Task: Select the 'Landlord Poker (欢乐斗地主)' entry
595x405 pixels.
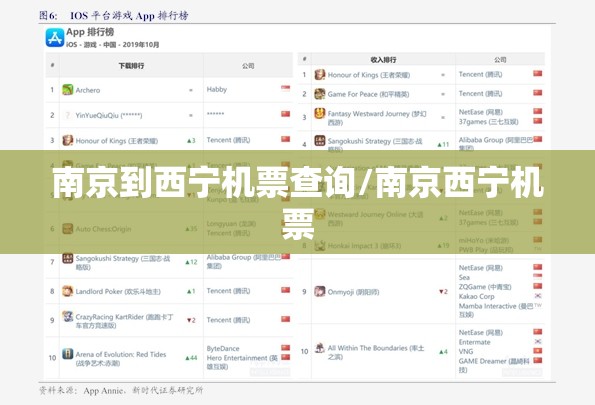Action: point(118,292)
